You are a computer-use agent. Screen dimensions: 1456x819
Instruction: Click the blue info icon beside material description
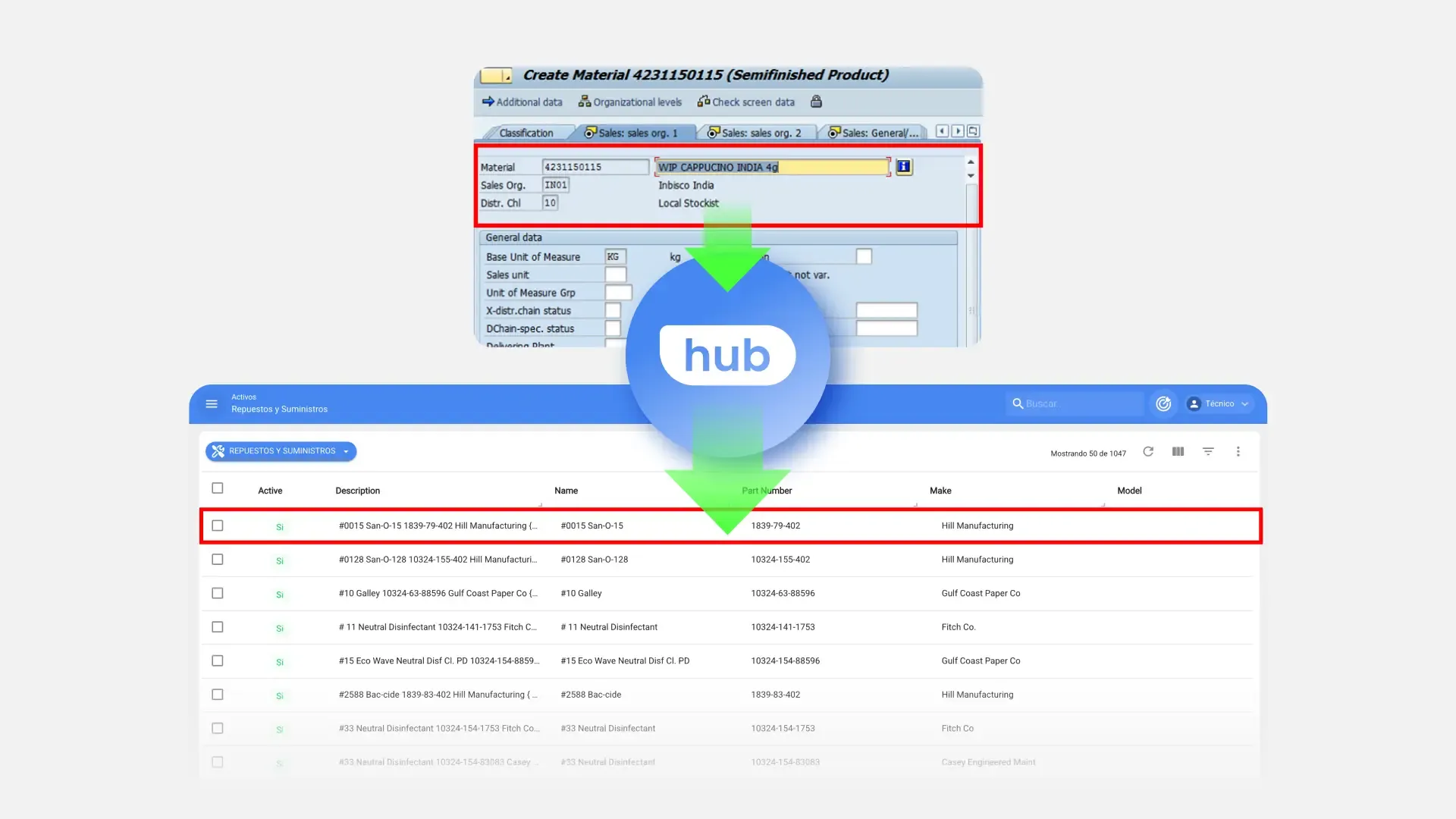coord(903,167)
